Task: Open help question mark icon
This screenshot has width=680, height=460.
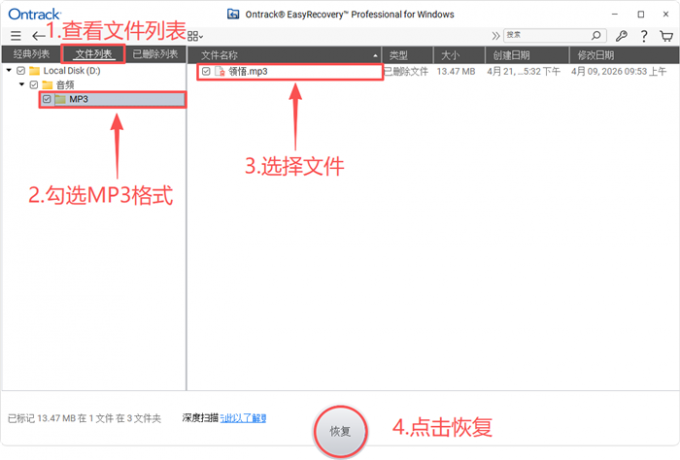Action: click(x=644, y=36)
